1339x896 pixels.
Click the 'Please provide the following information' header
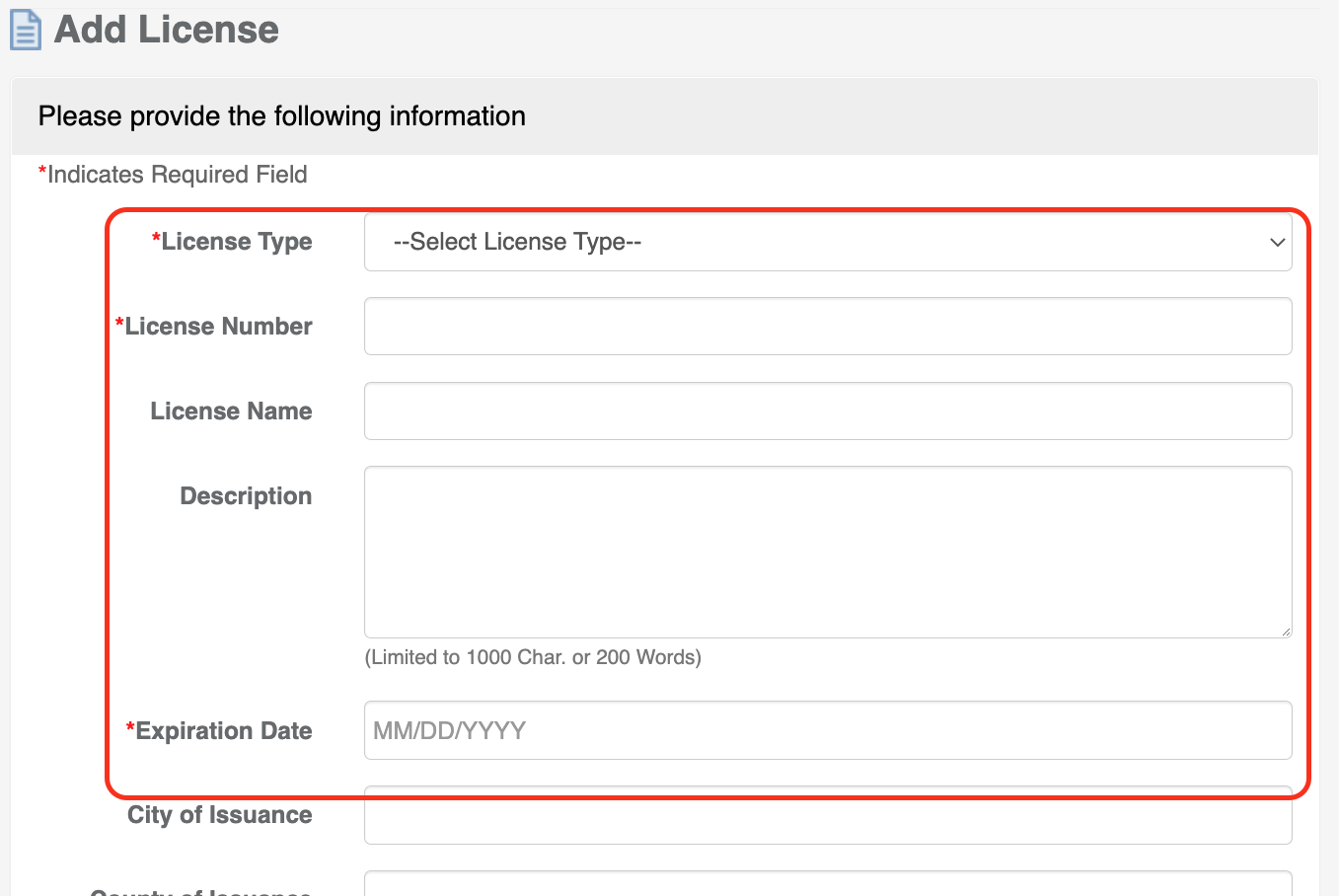coord(281,116)
